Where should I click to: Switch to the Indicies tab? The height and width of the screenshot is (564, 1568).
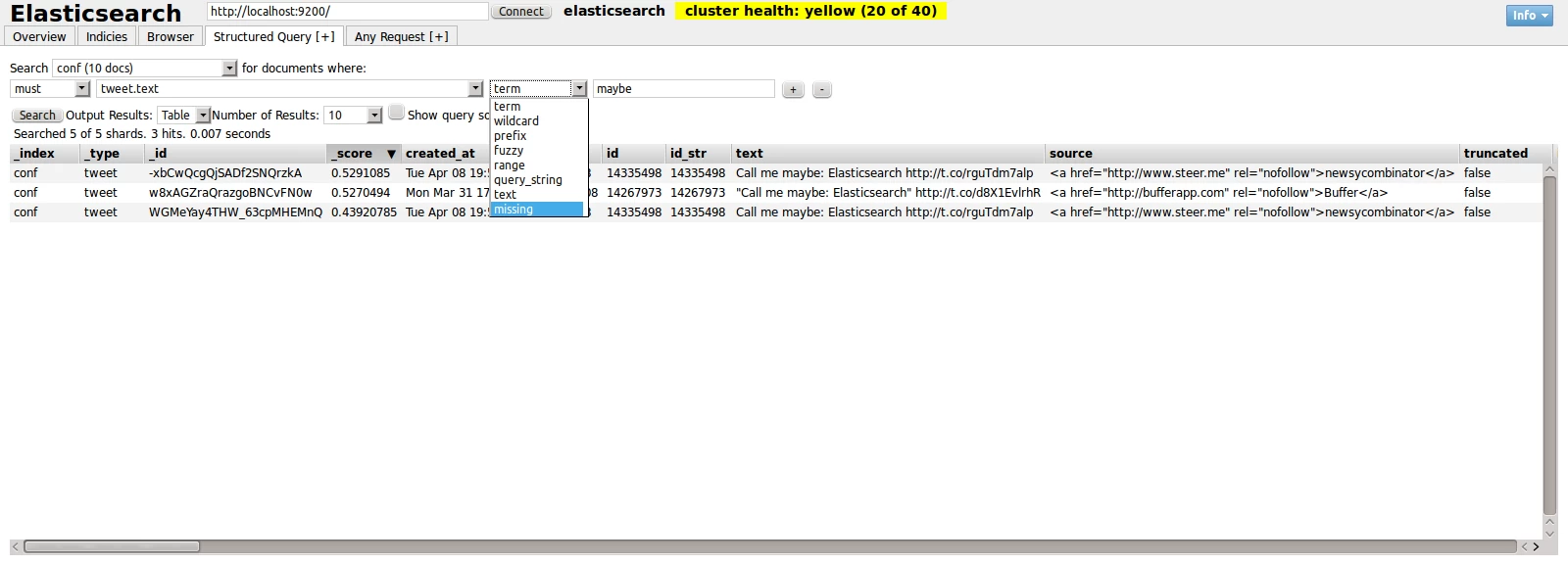point(107,36)
